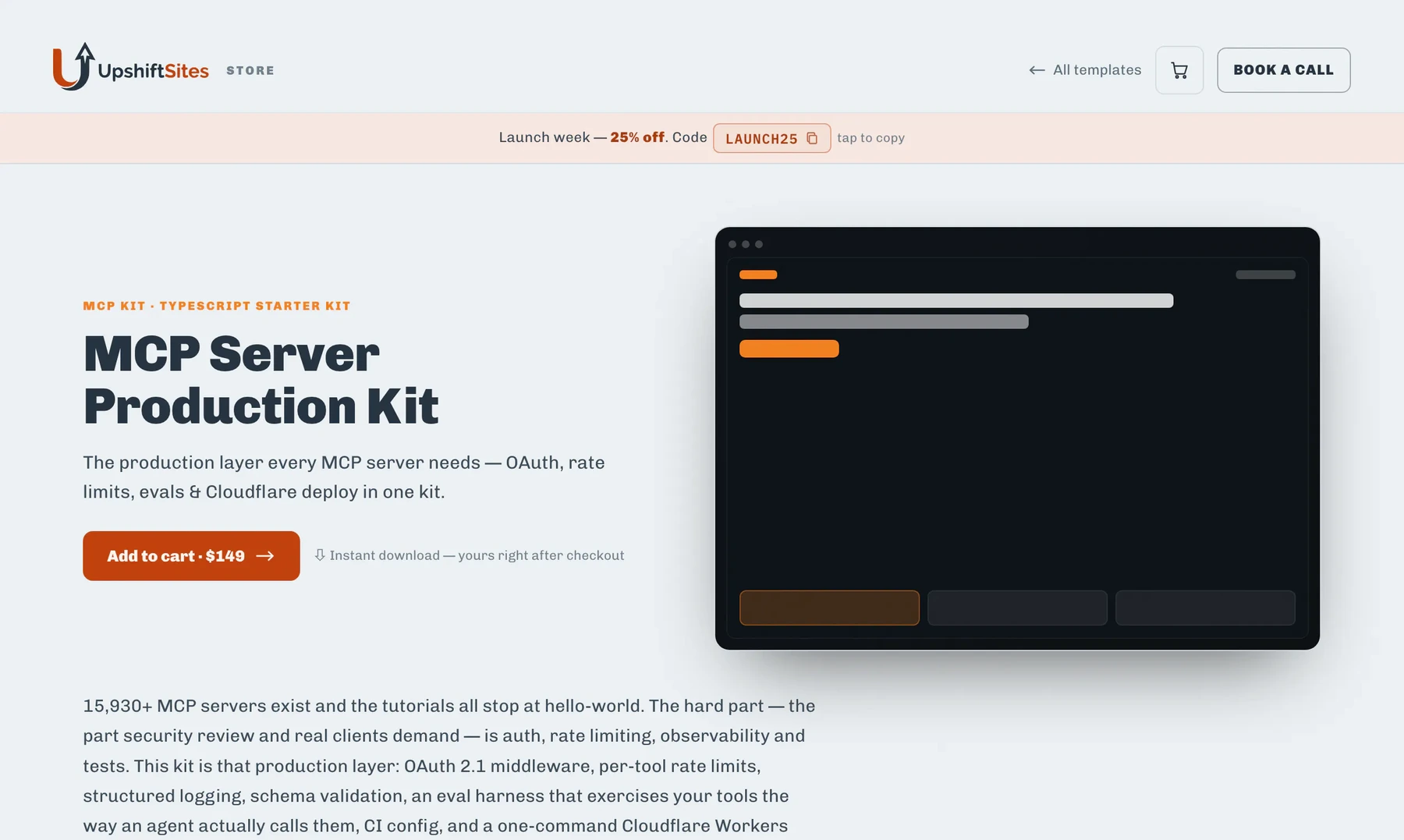
Task: Click the instant download arrow icon
Action: 320,555
